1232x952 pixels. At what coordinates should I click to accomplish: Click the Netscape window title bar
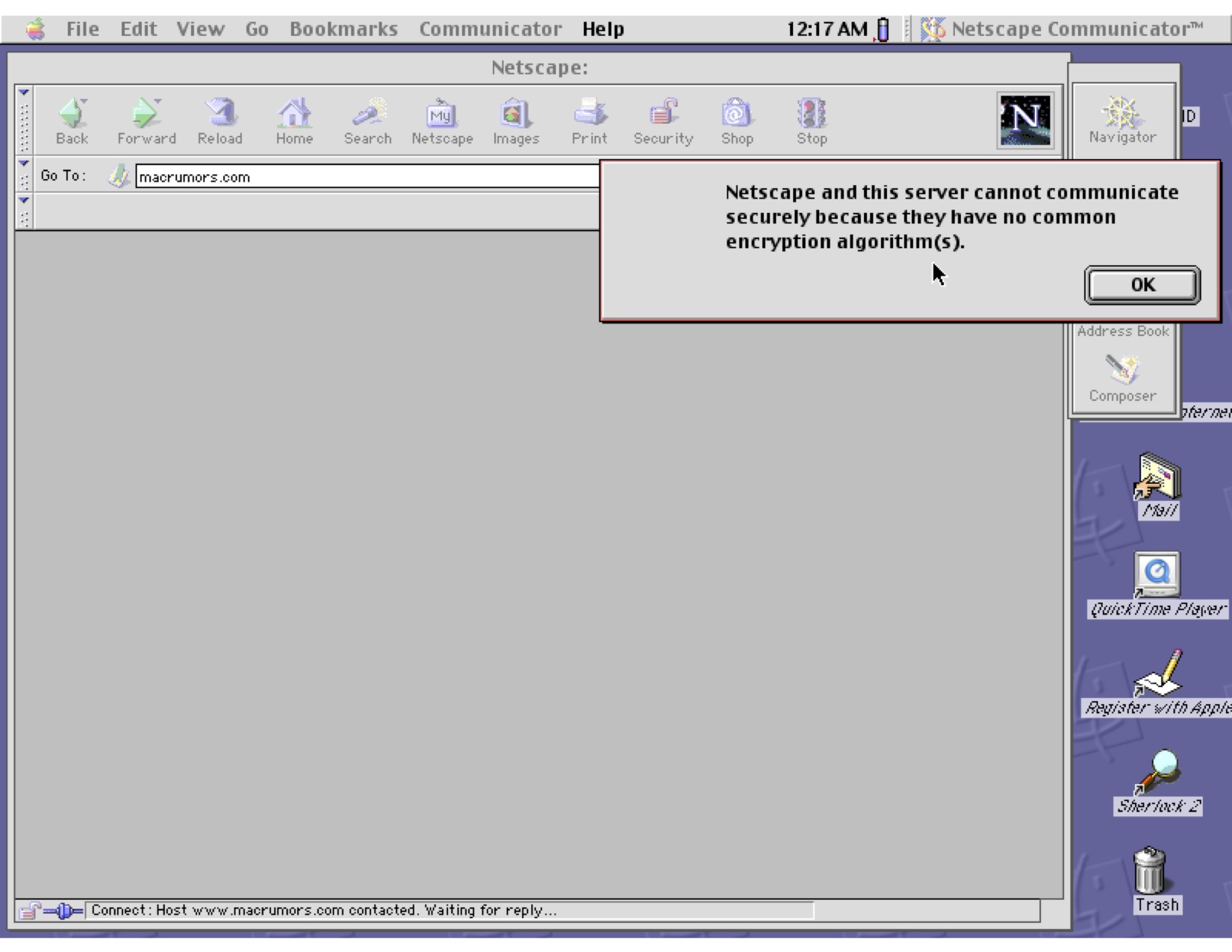[x=539, y=68]
